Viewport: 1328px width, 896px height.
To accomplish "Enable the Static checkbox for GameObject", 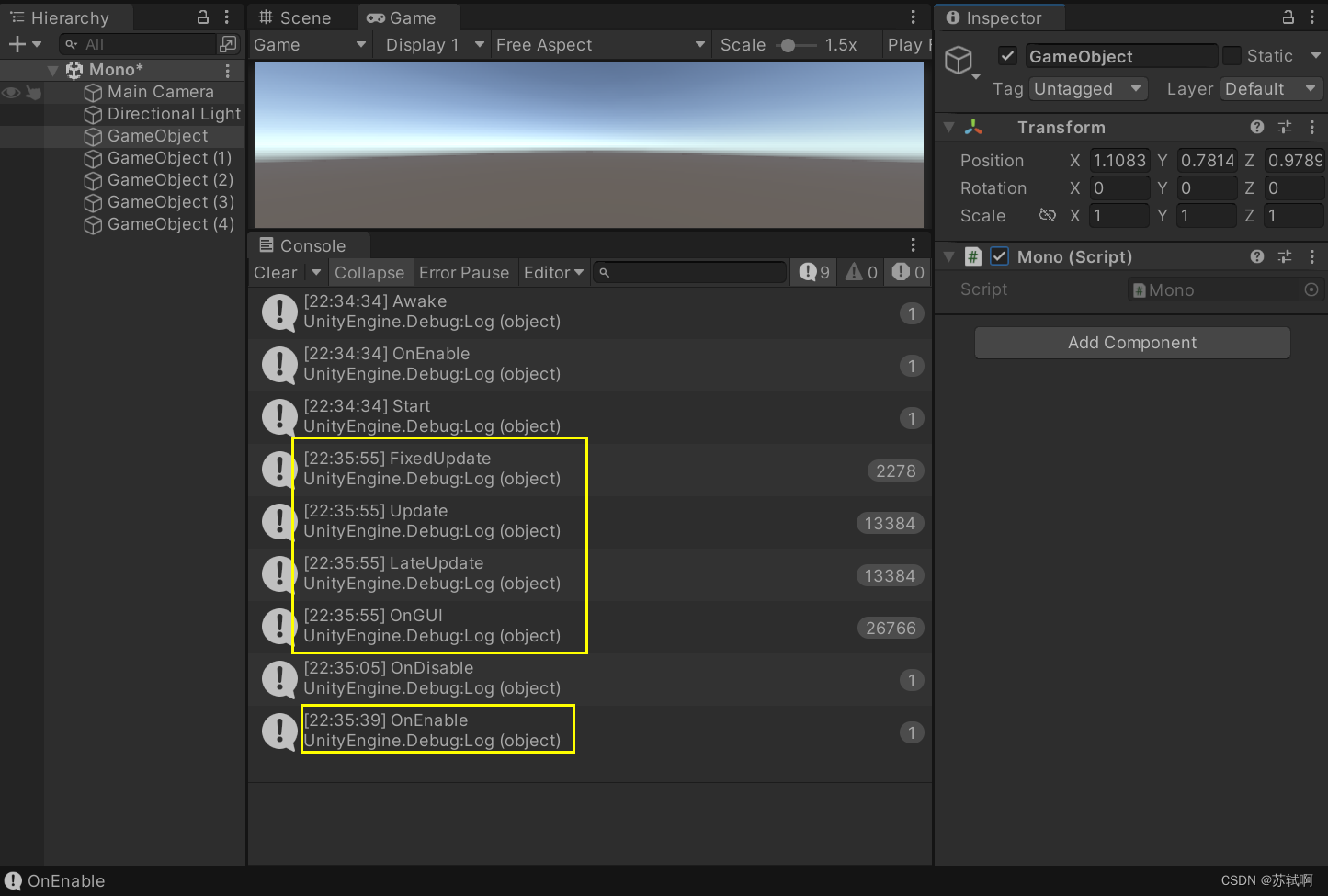I will (1231, 55).
